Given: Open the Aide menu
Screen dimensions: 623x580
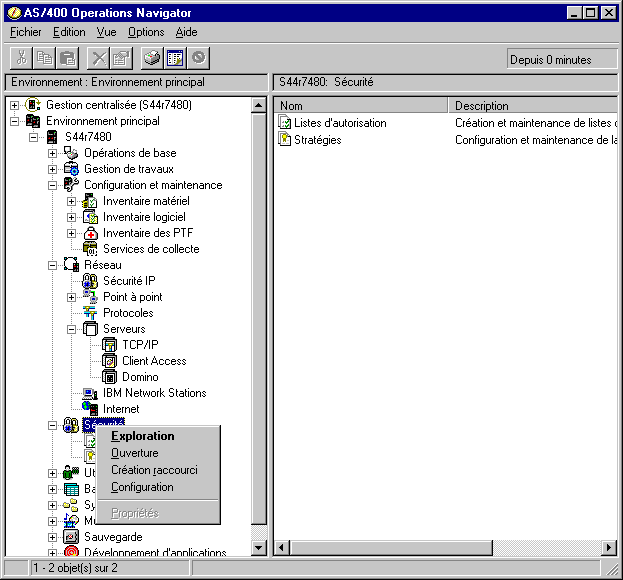Looking at the screenshot, I should [x=186, y=32].
